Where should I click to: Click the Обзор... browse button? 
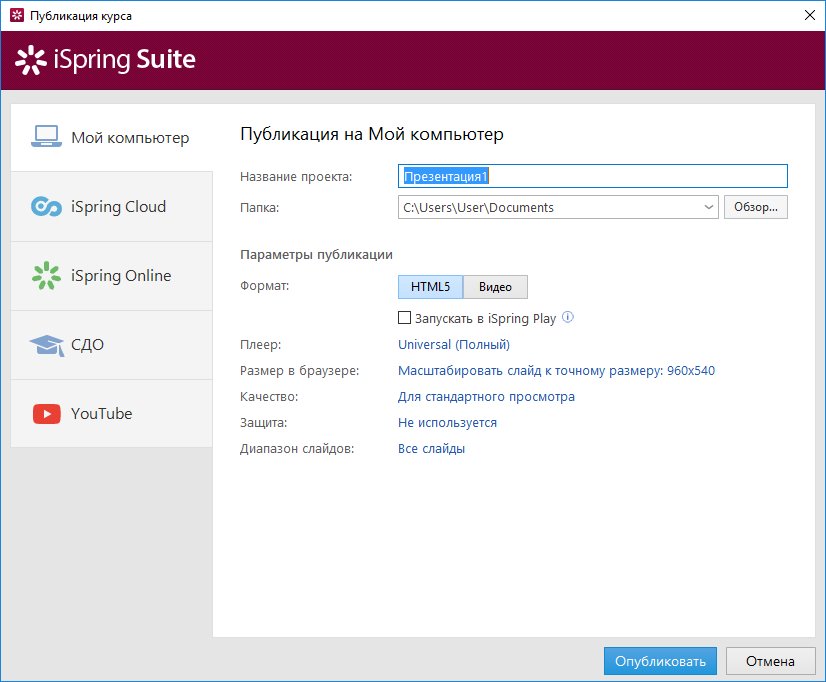755,207
